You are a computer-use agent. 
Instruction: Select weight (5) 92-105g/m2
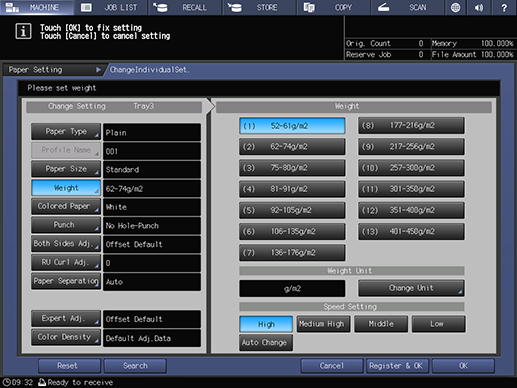tap(292, 210)
